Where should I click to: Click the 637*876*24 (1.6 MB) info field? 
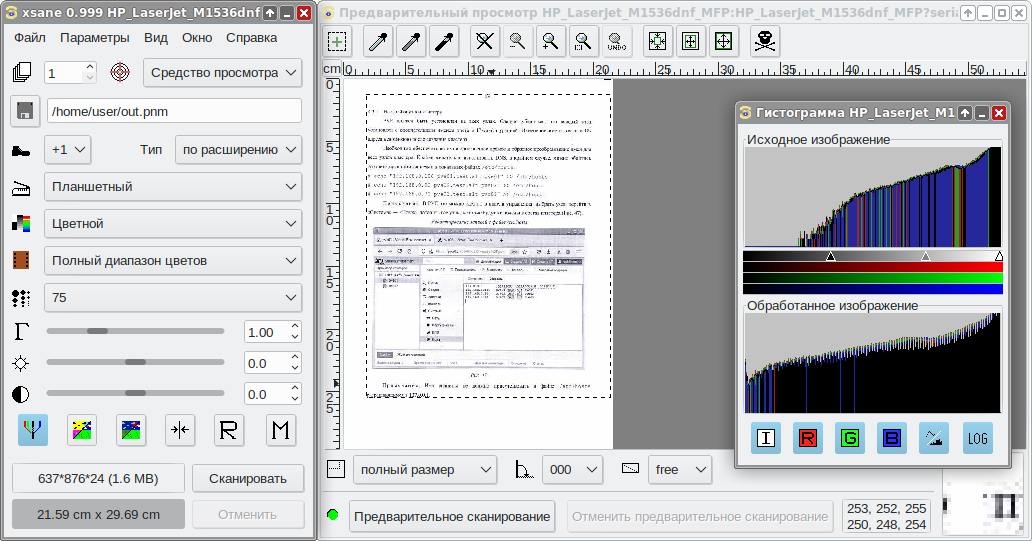pos(98,478)
